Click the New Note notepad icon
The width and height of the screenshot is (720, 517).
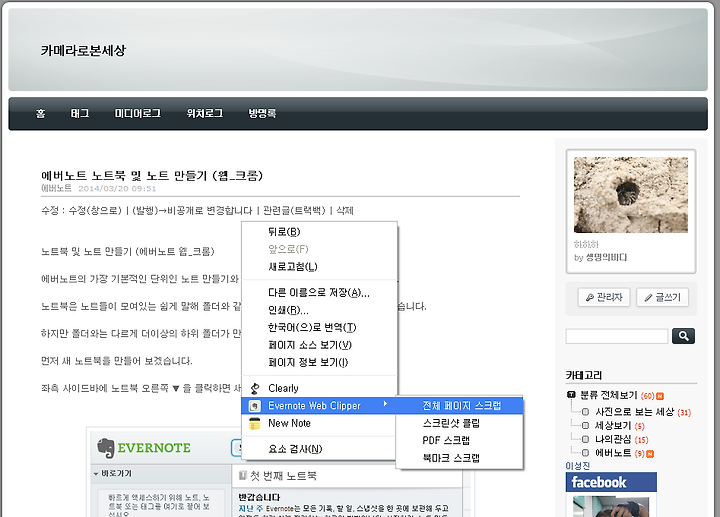pyautogui.click(x=254, y=423)
